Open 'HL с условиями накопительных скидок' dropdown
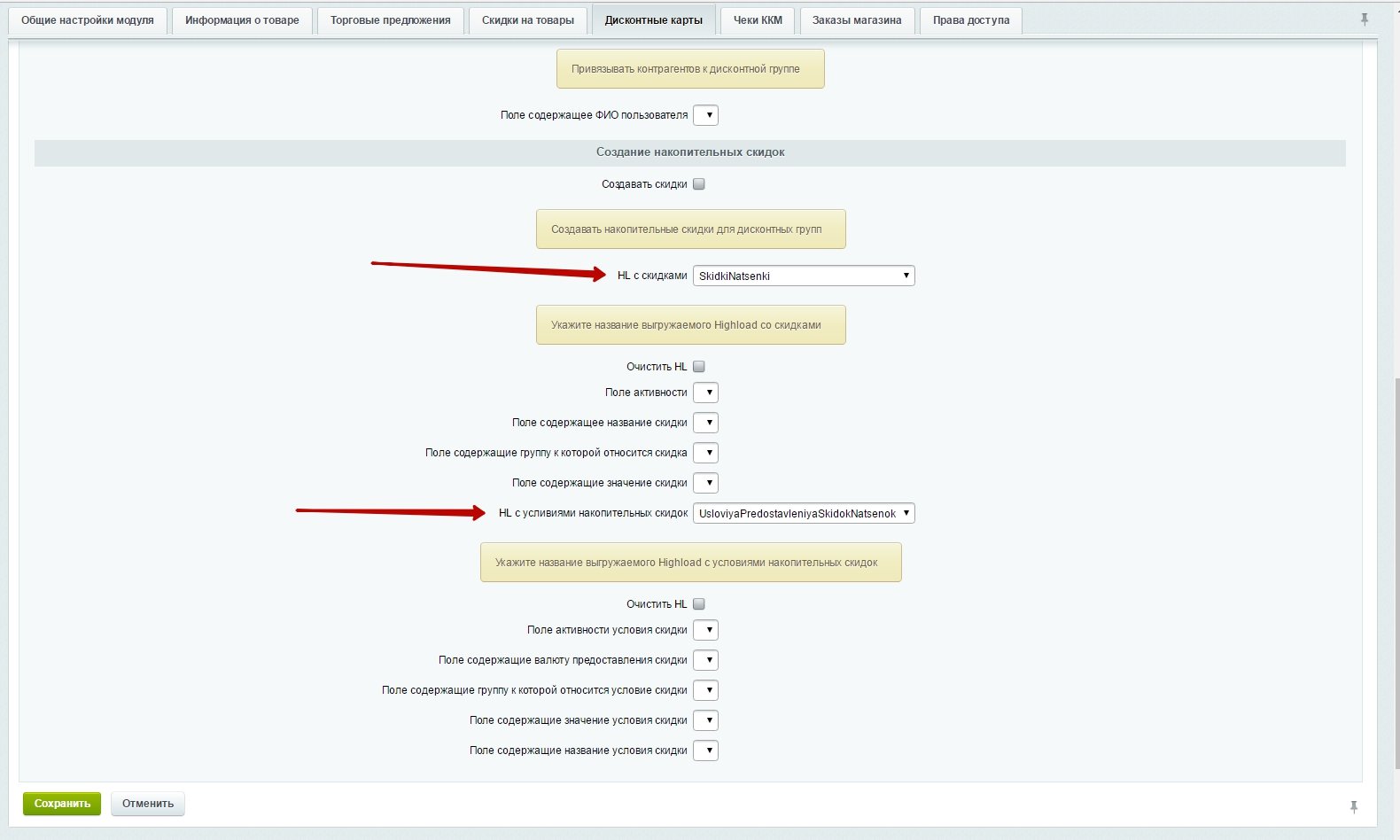 coord(803,513)
